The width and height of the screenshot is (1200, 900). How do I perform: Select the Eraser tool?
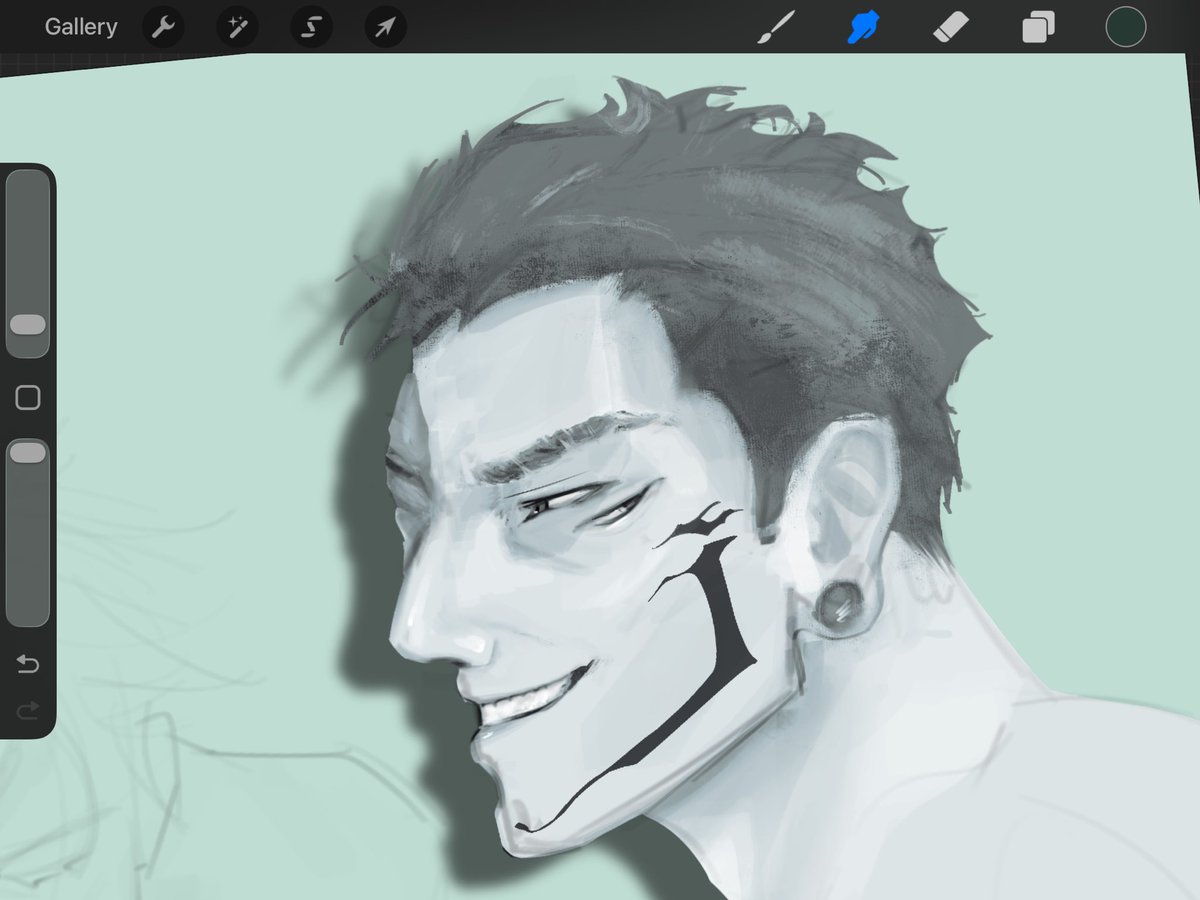coord(951,27)
